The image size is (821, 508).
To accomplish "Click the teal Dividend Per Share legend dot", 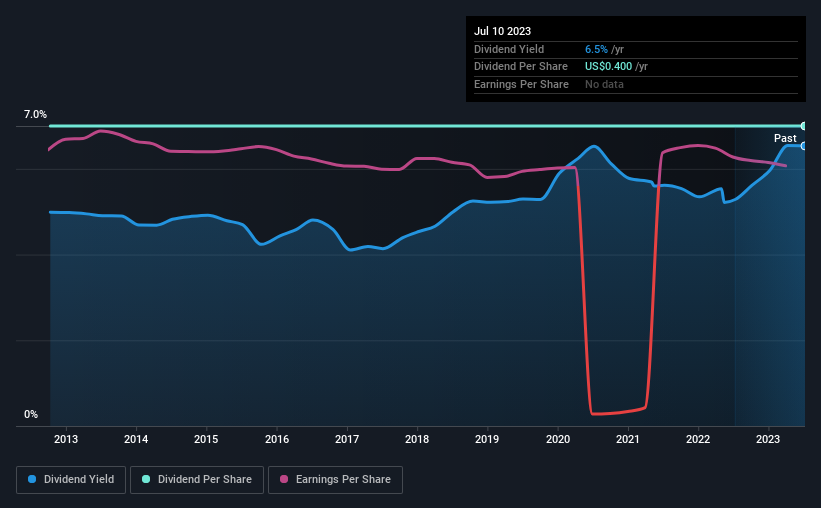I will (x=146, y=479).
